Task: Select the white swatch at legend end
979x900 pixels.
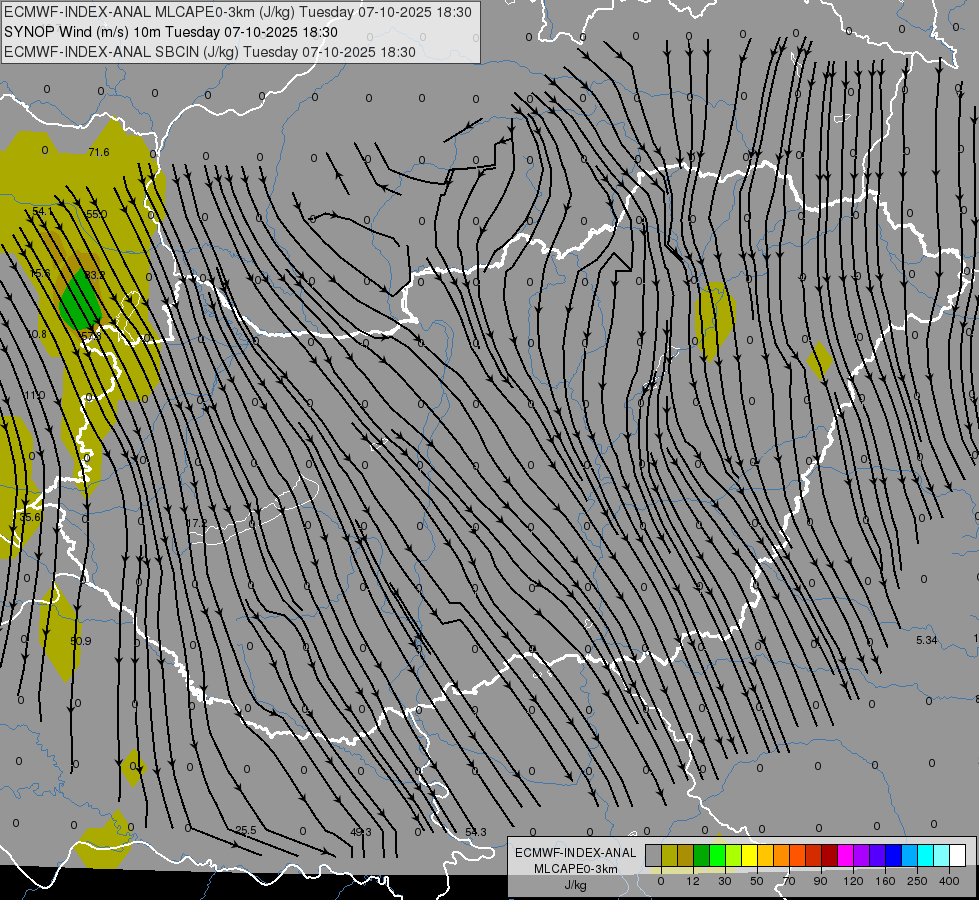Action: [x=957, y=855]
